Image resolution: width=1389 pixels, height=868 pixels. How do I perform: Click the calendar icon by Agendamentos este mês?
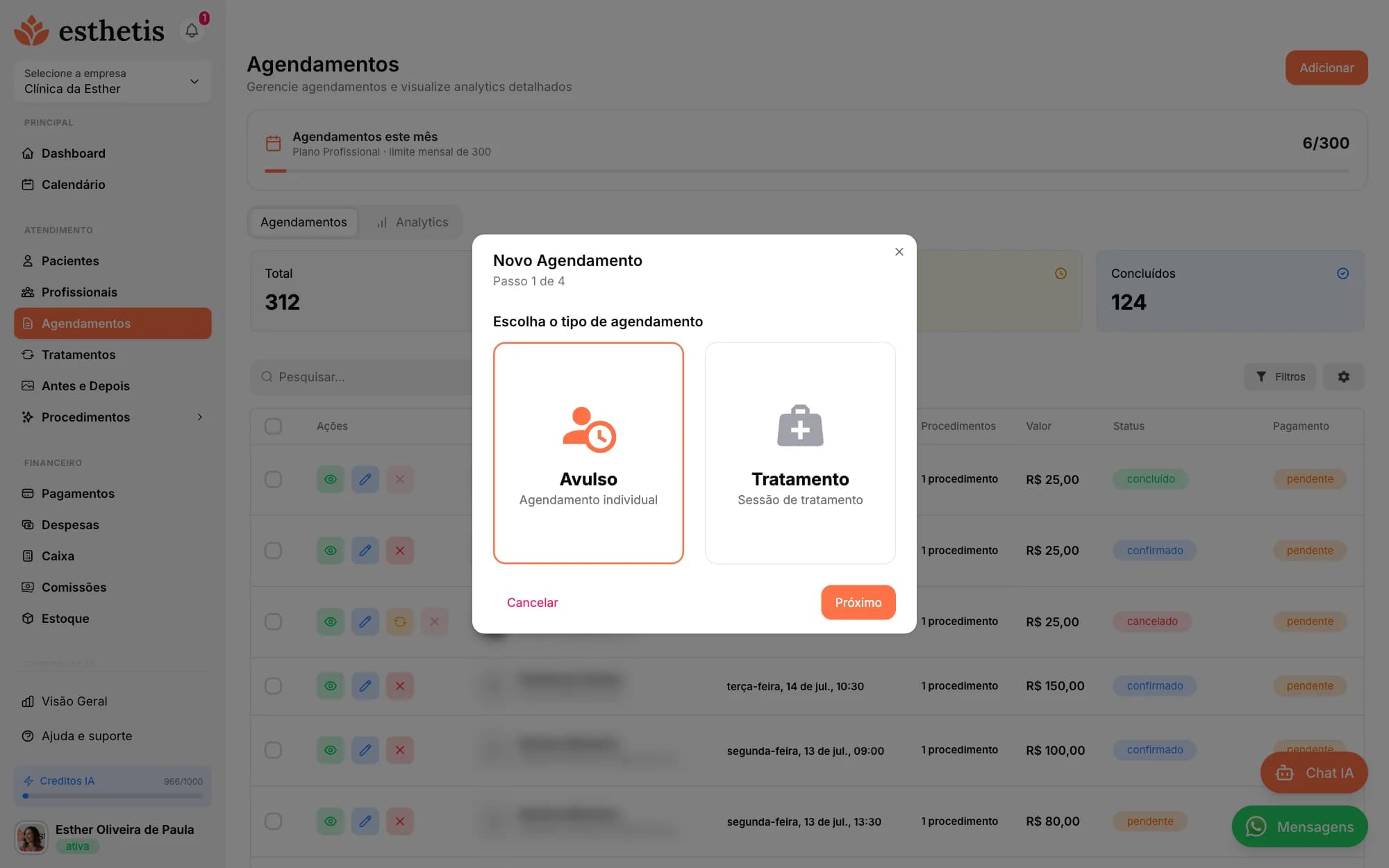(274, 144)
